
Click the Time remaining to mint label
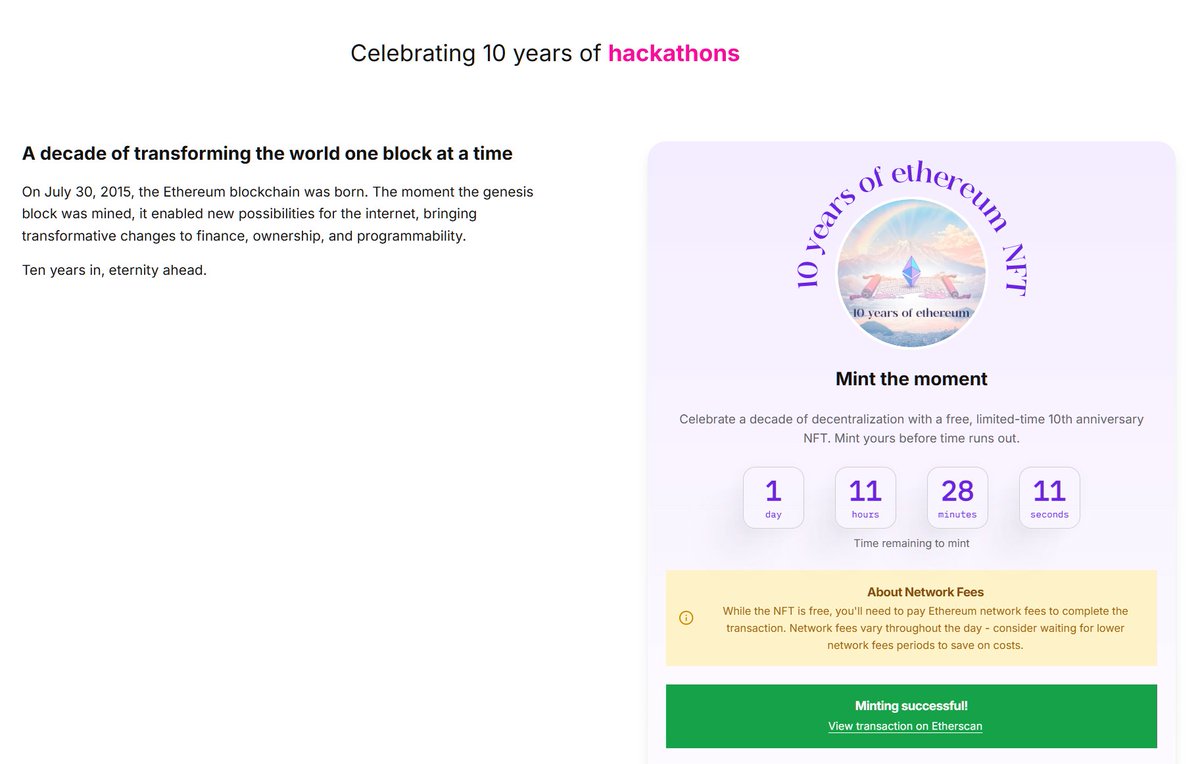click(911, 543)
